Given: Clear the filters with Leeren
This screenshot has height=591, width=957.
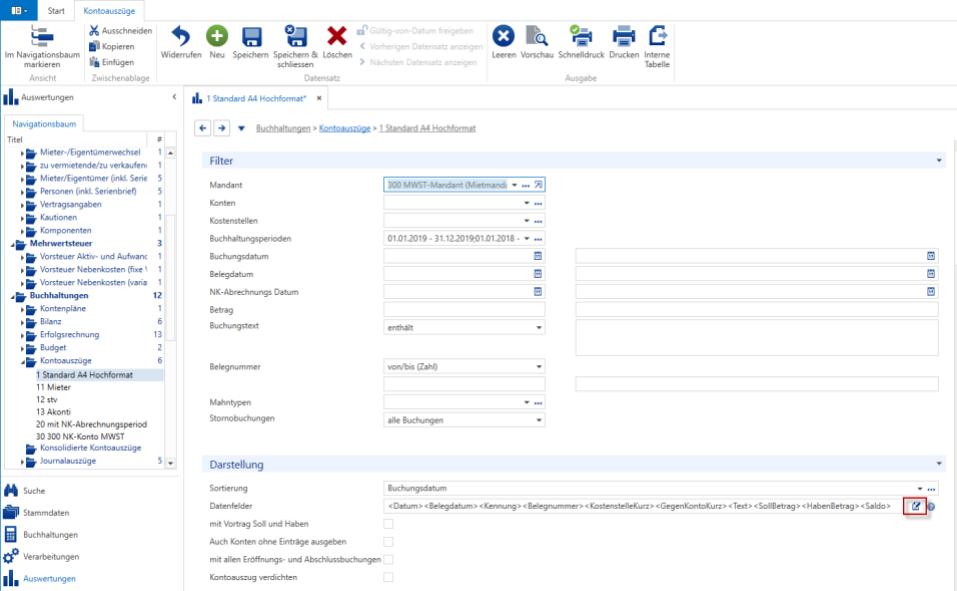Looking at the screenshot, I should coord(504,36).
